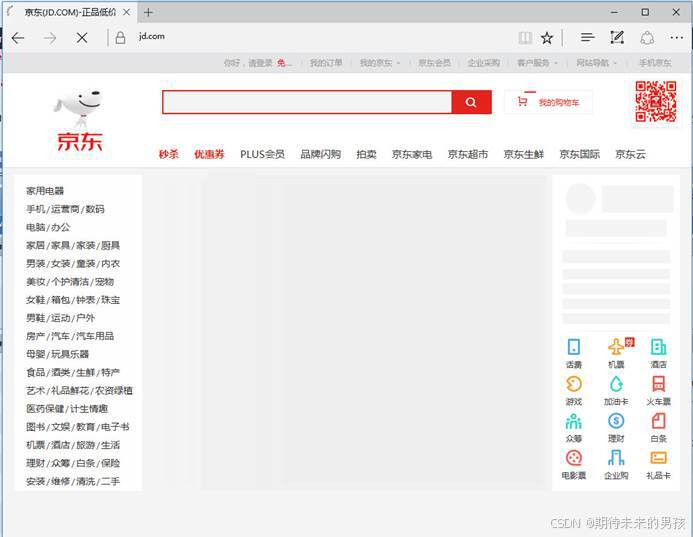Select the 男鞋/运动/户外 category row
The height and width of the screenshot is (537, 693).
61,318
